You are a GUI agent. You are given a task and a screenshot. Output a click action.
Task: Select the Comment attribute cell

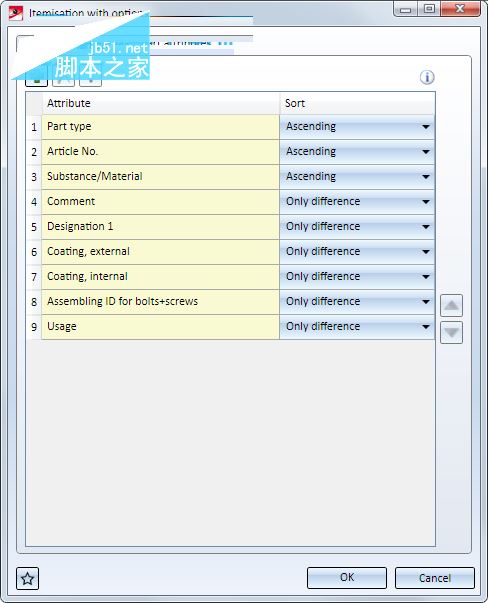point(160,202)
